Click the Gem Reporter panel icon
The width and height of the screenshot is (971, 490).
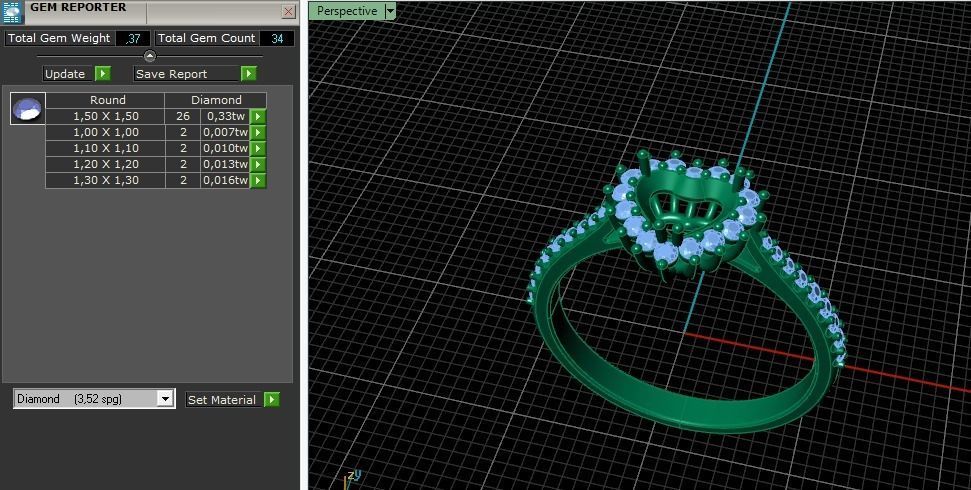[12, 12]
